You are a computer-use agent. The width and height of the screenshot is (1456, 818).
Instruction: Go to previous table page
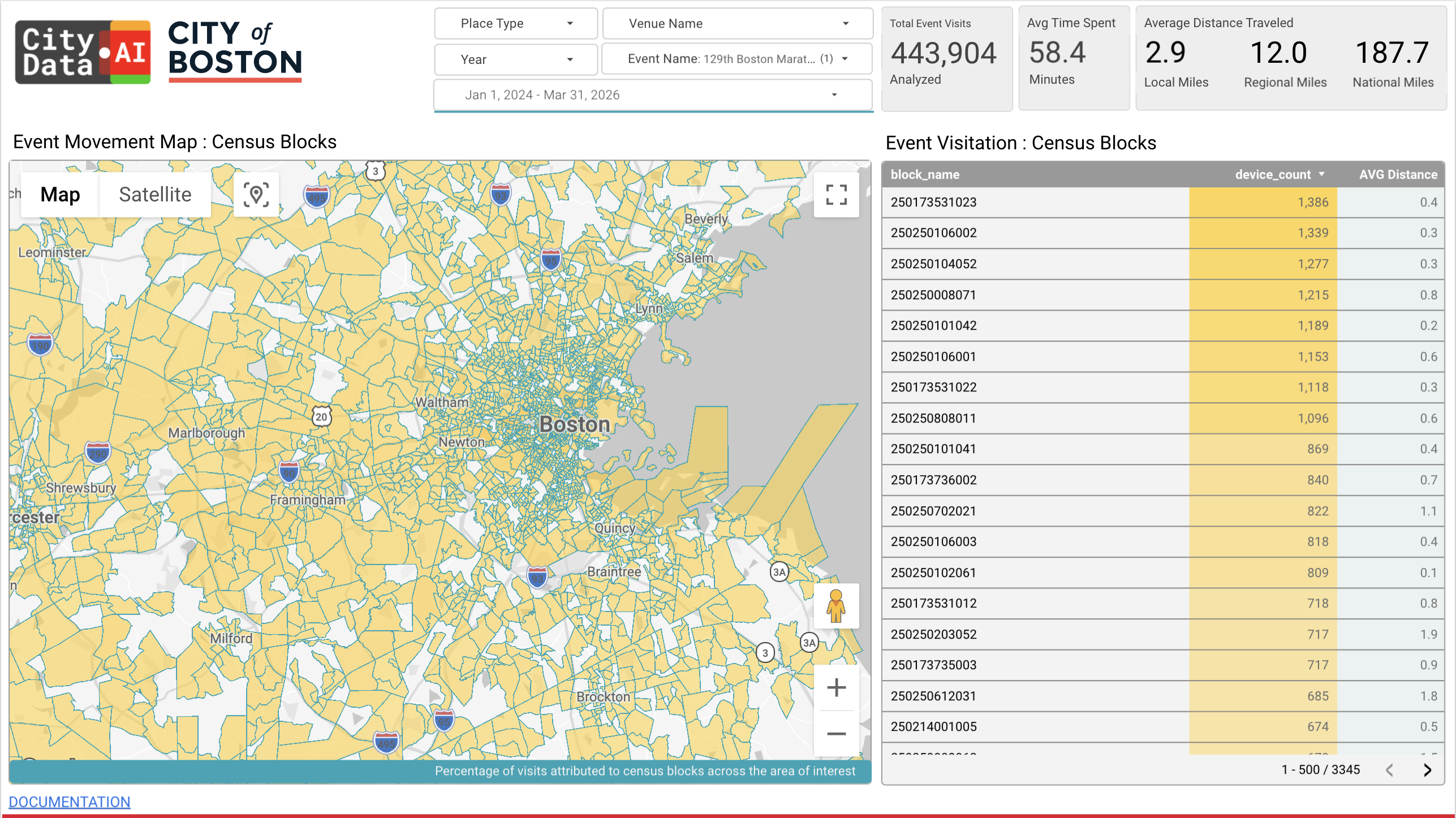1390,770
